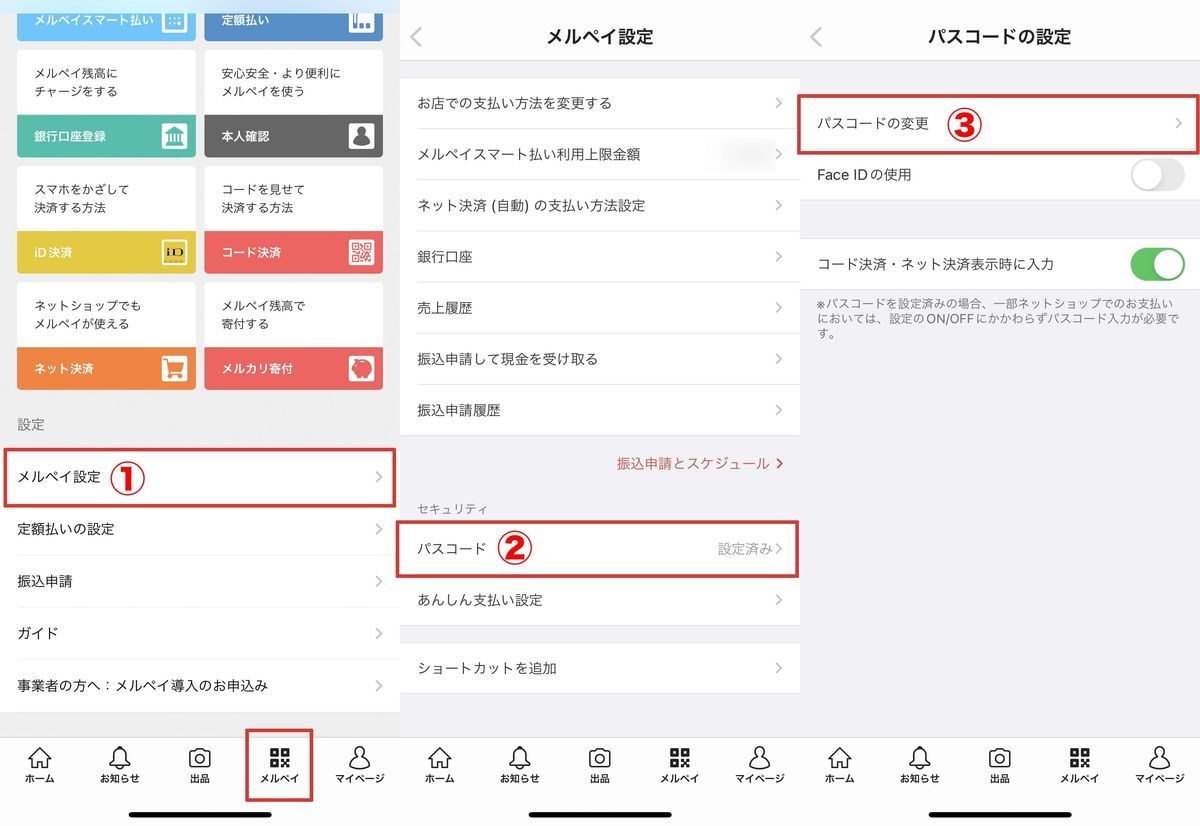
Task: Follow the 振込申請とスケジュール red link
Action: coord(699,464)
